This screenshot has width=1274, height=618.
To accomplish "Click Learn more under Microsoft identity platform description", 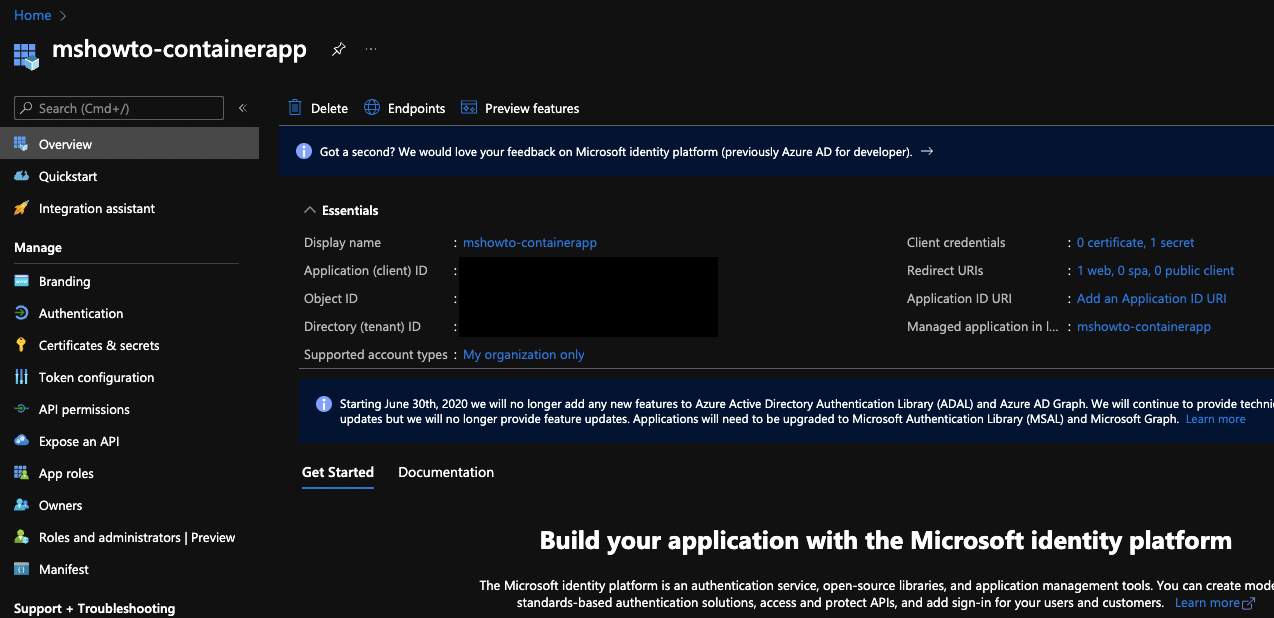I will [1207, 603].
